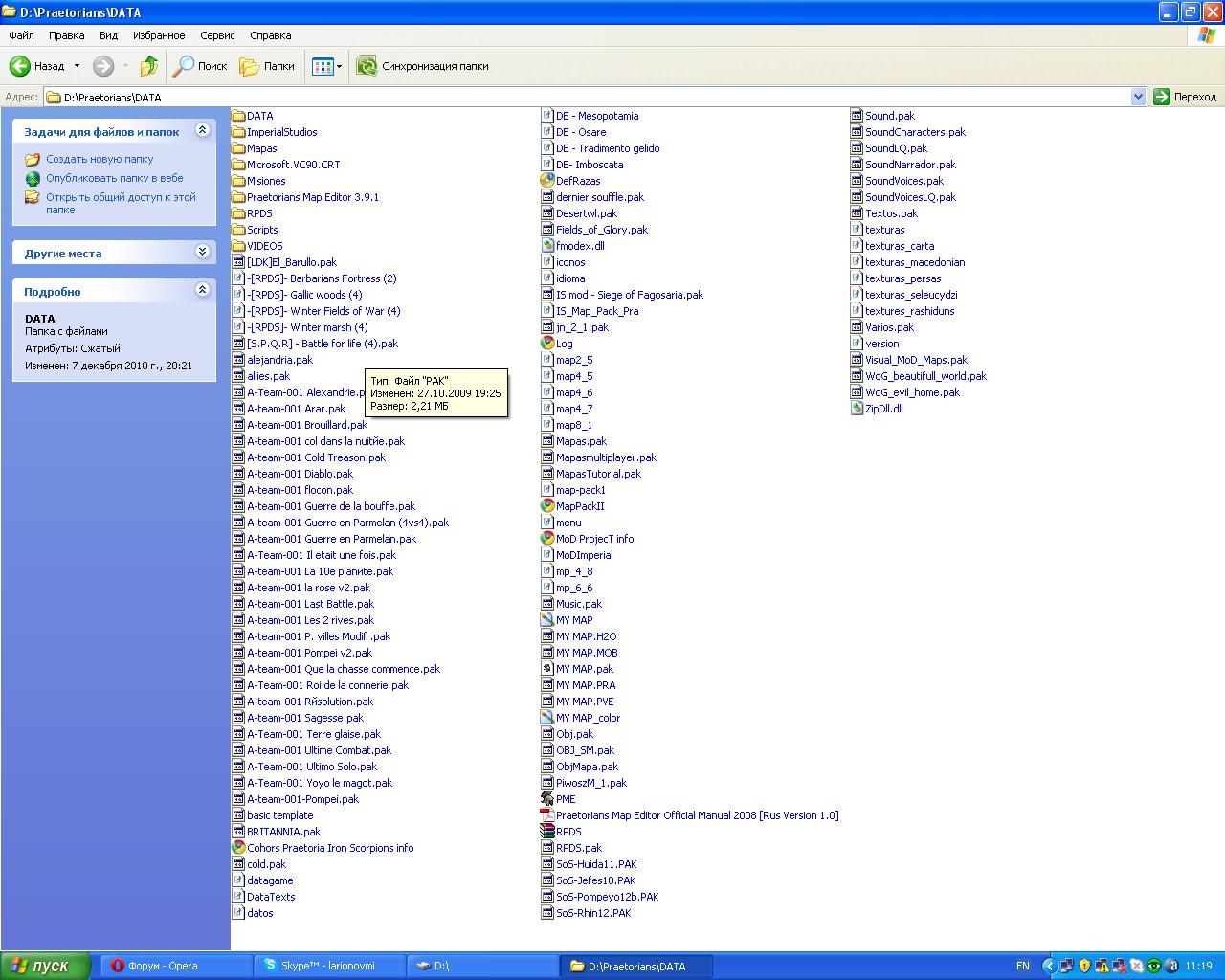Click the пуск Start button
The height and width of the screenshot is (980, 1225).
(45, 966)
